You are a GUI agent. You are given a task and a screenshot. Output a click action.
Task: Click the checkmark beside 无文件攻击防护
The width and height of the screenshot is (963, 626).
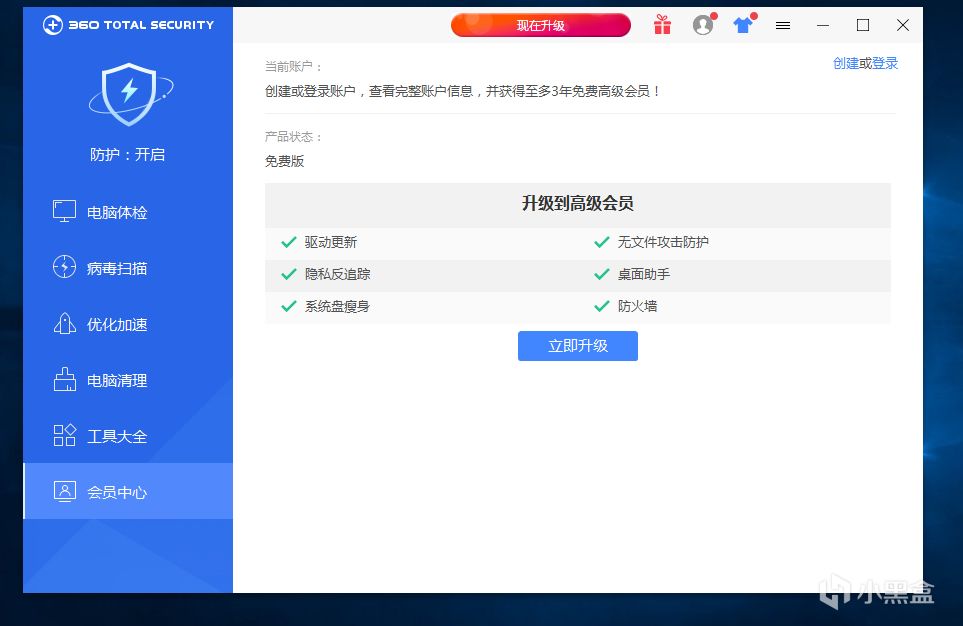pyautogui.click(x=602, y=242)
